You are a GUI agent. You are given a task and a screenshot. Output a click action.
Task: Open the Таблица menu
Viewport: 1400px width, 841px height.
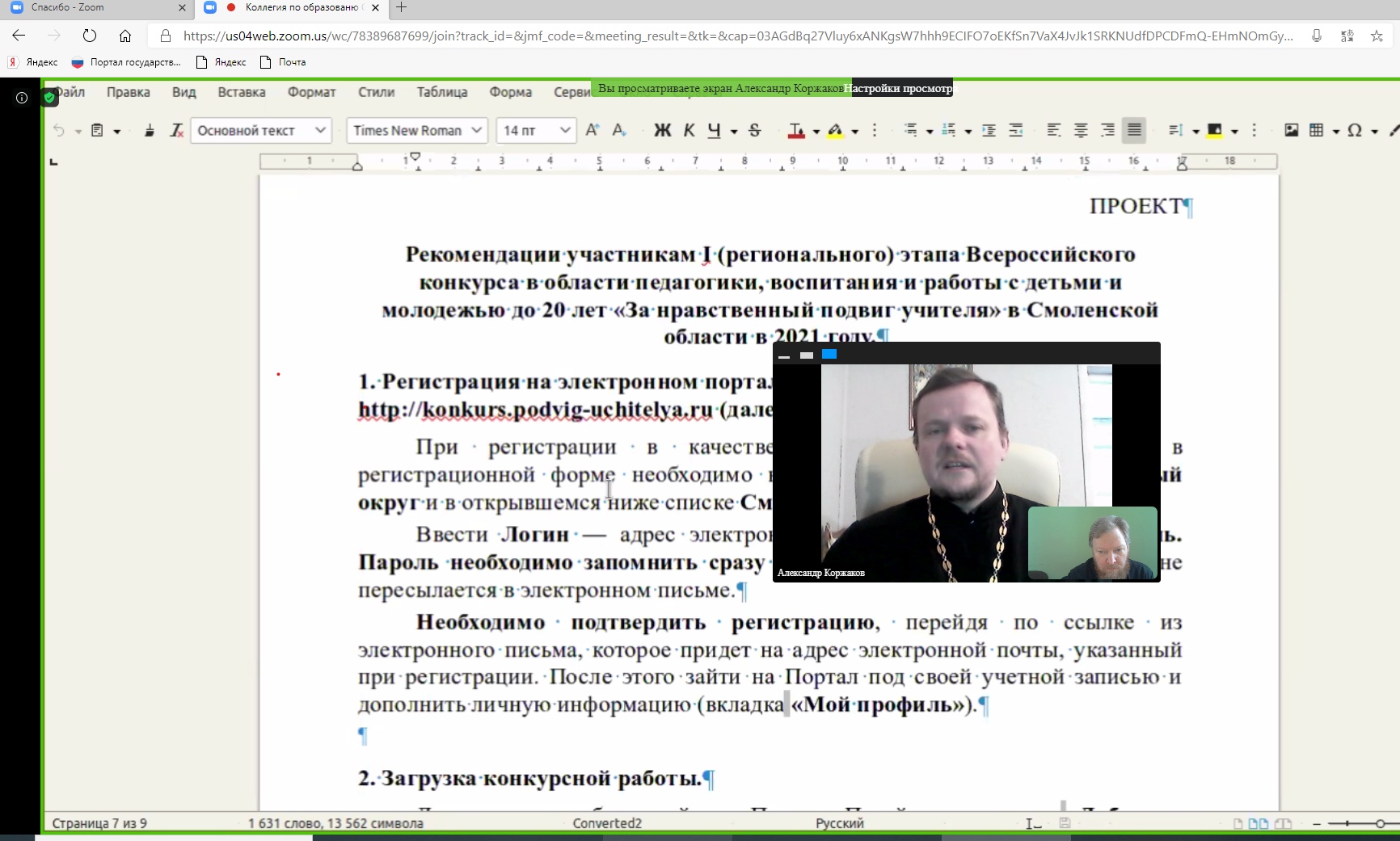[x=441, y=92]
